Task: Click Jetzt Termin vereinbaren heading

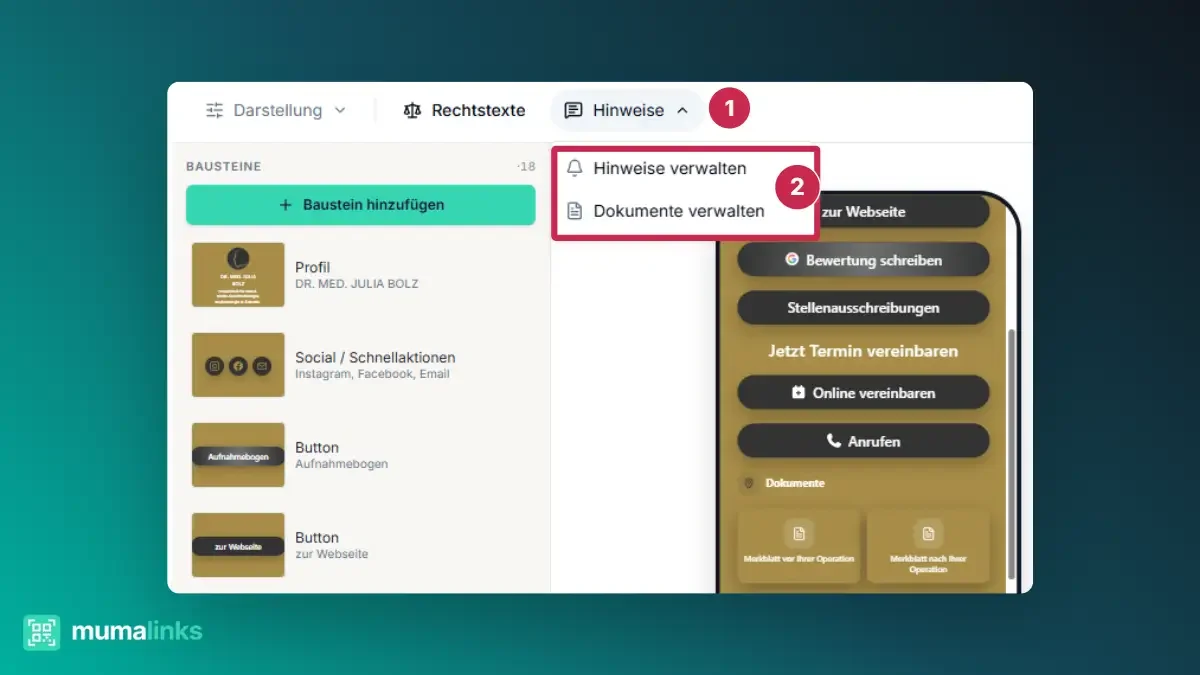Action: 863,351
